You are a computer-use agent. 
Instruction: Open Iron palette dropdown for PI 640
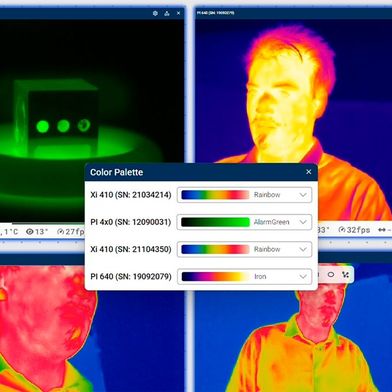coord(244,276)
